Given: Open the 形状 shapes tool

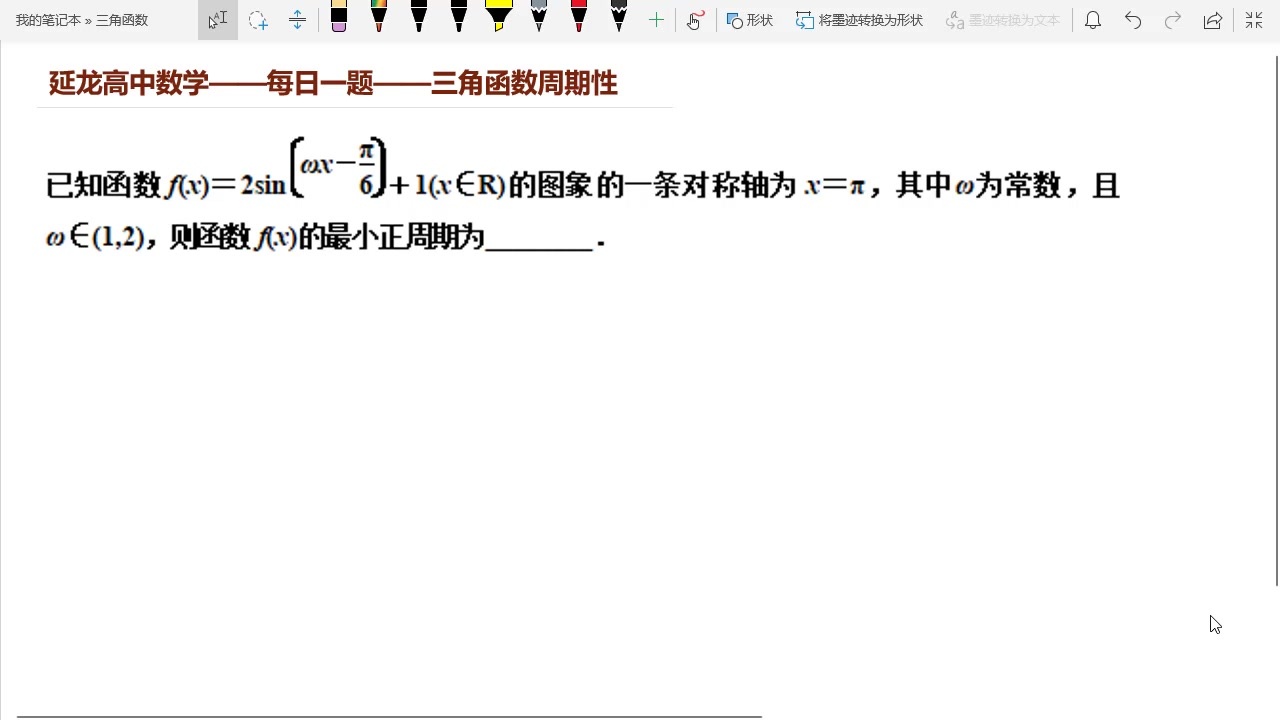Looking at the screenshot, I should [x=750, y=20].
